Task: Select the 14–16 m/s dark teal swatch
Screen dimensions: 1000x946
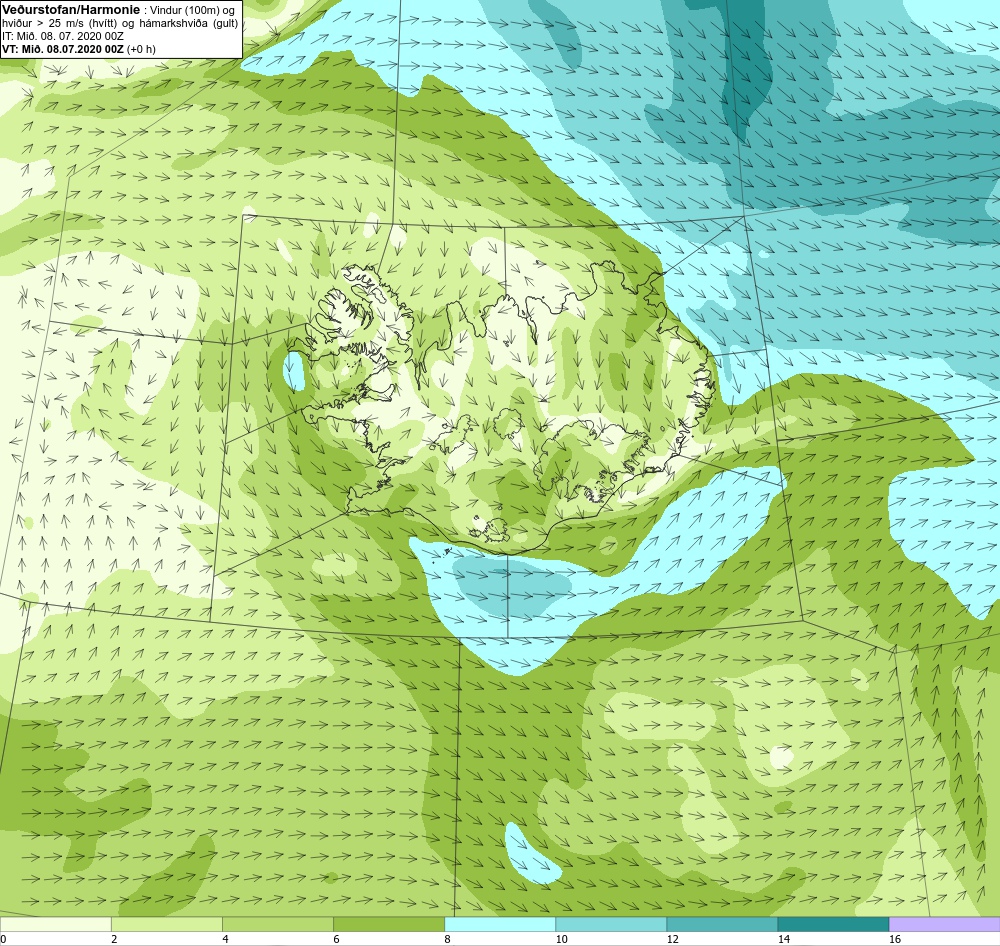Action: pyautogui.click(x=833, y=924)
